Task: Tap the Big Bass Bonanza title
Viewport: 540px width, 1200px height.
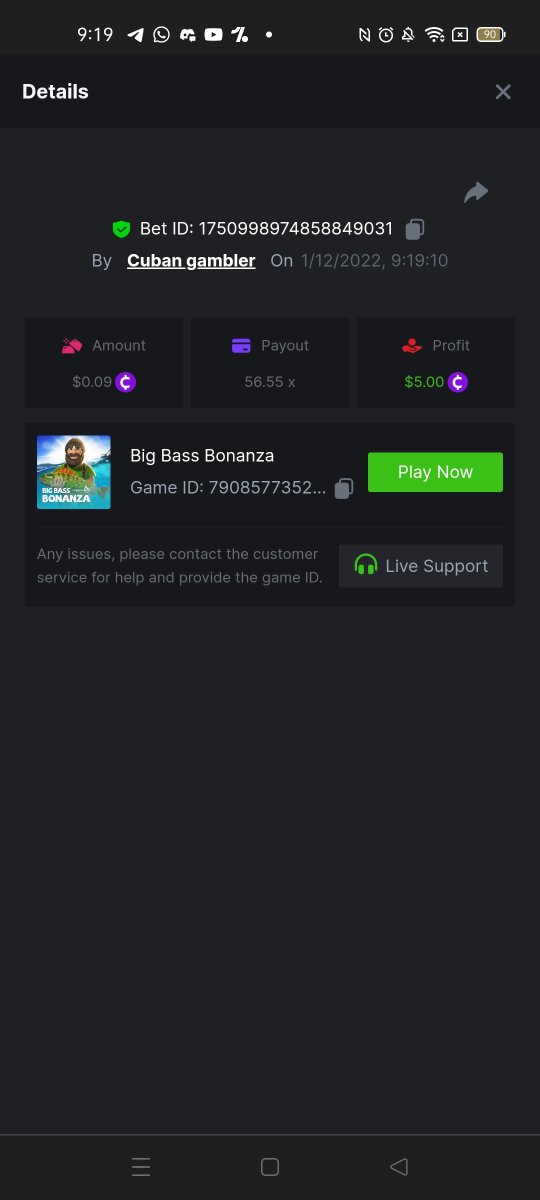Action: (202, 456)
